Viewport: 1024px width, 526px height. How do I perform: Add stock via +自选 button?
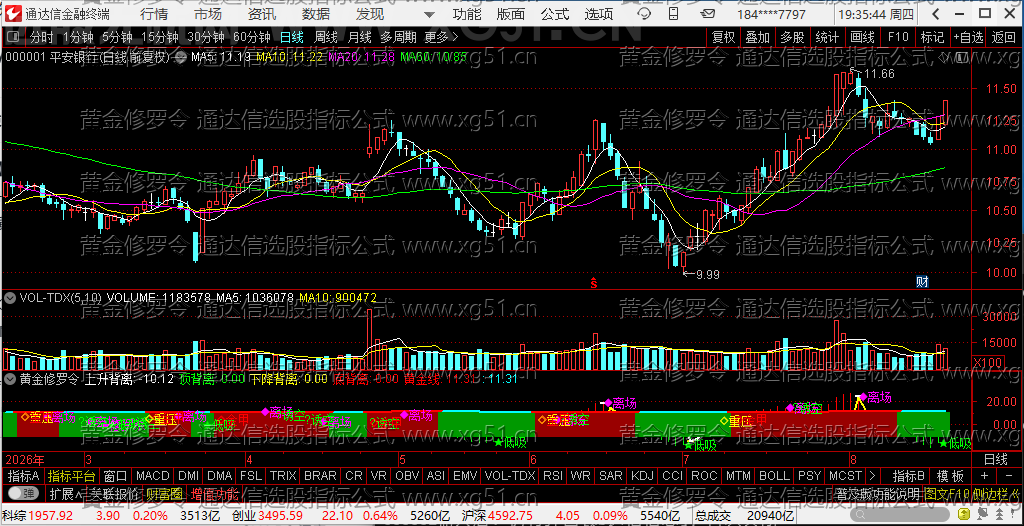pos(968,37)
